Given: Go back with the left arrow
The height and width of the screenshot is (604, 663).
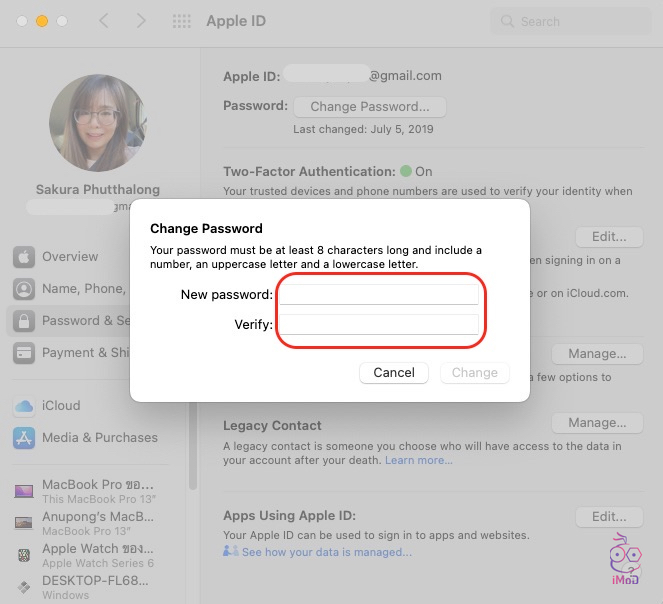Looking at the screenshot, I should point(105,21).
